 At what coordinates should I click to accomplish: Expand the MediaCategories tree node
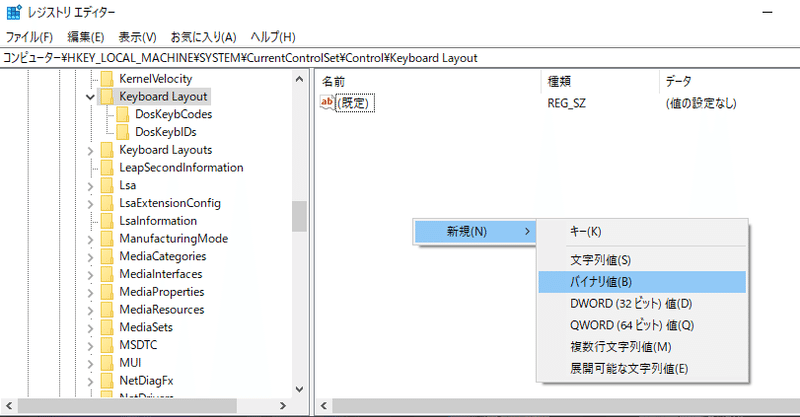(x=90, y=257)
